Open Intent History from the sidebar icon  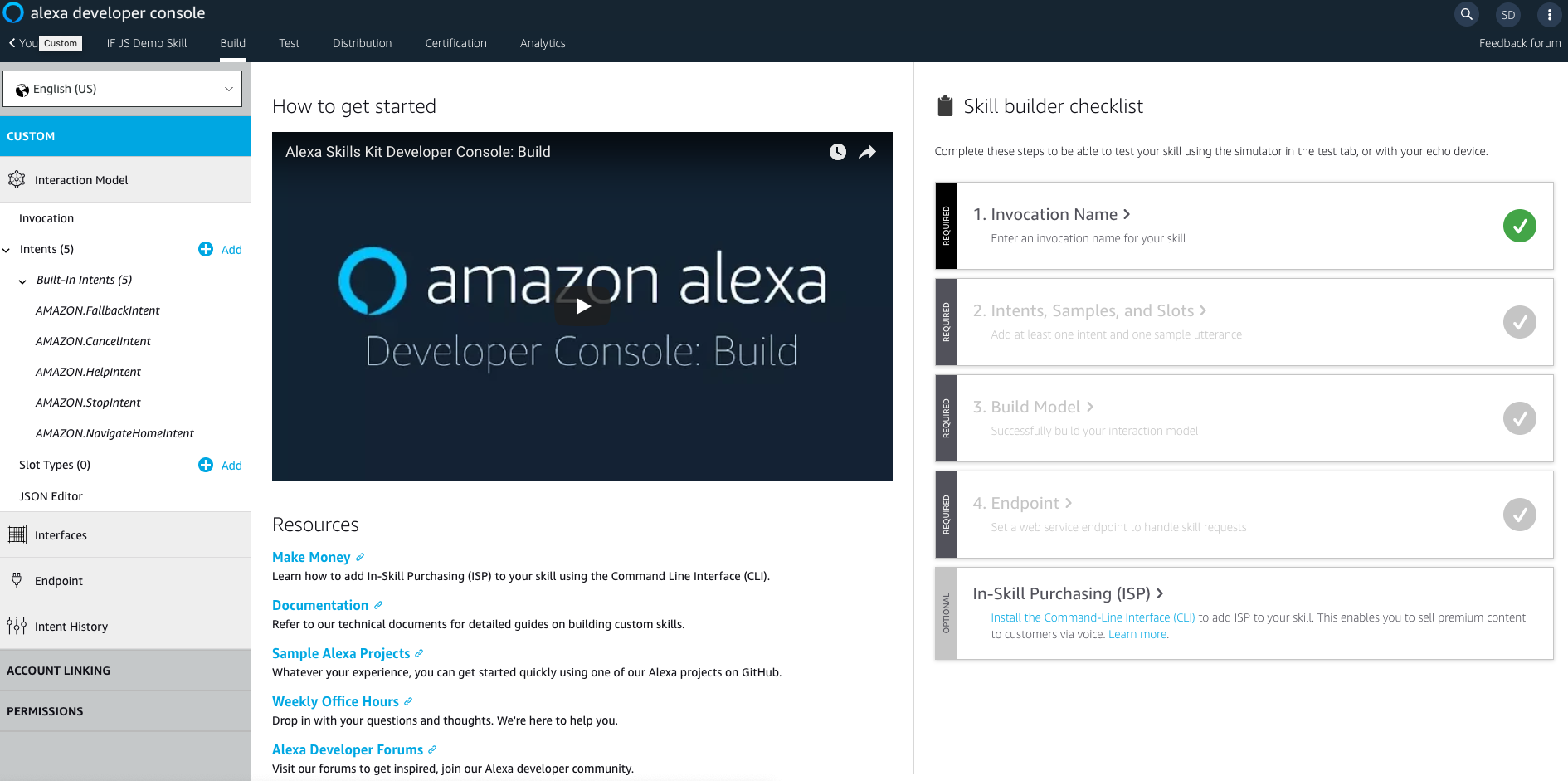(x=17, y=626)
